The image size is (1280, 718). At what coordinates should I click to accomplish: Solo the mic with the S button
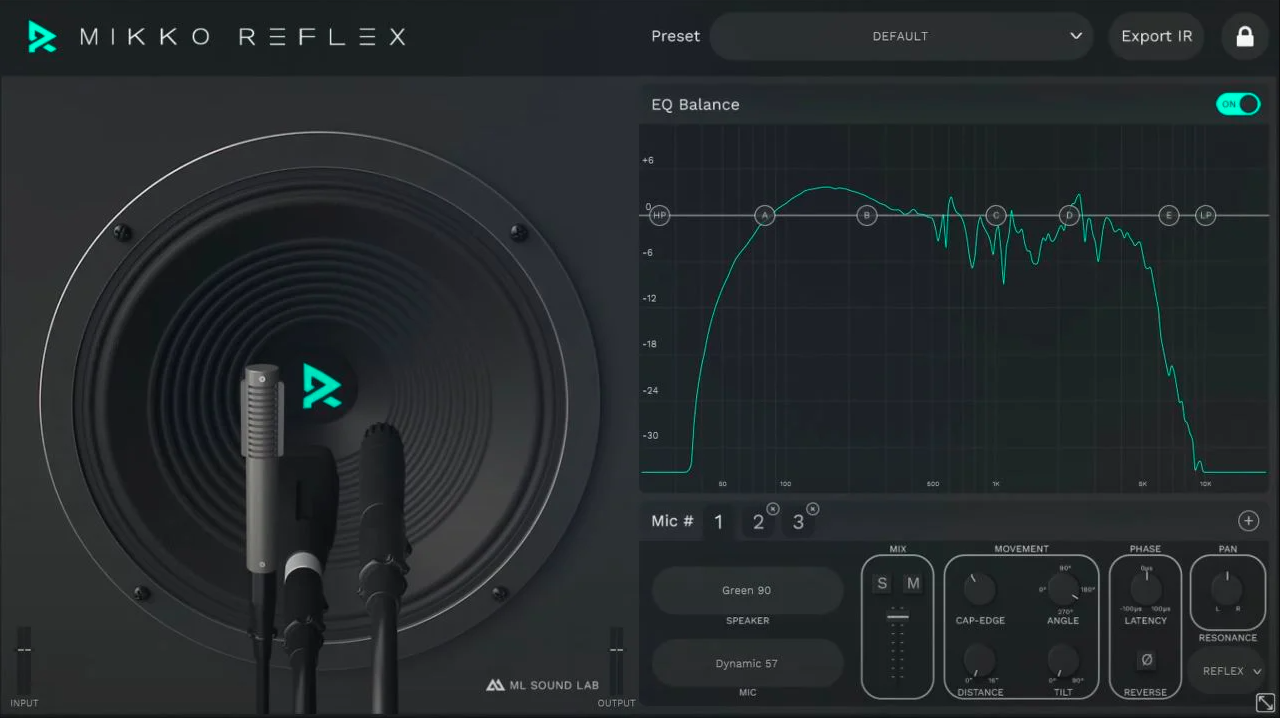(x=882, y=583)
